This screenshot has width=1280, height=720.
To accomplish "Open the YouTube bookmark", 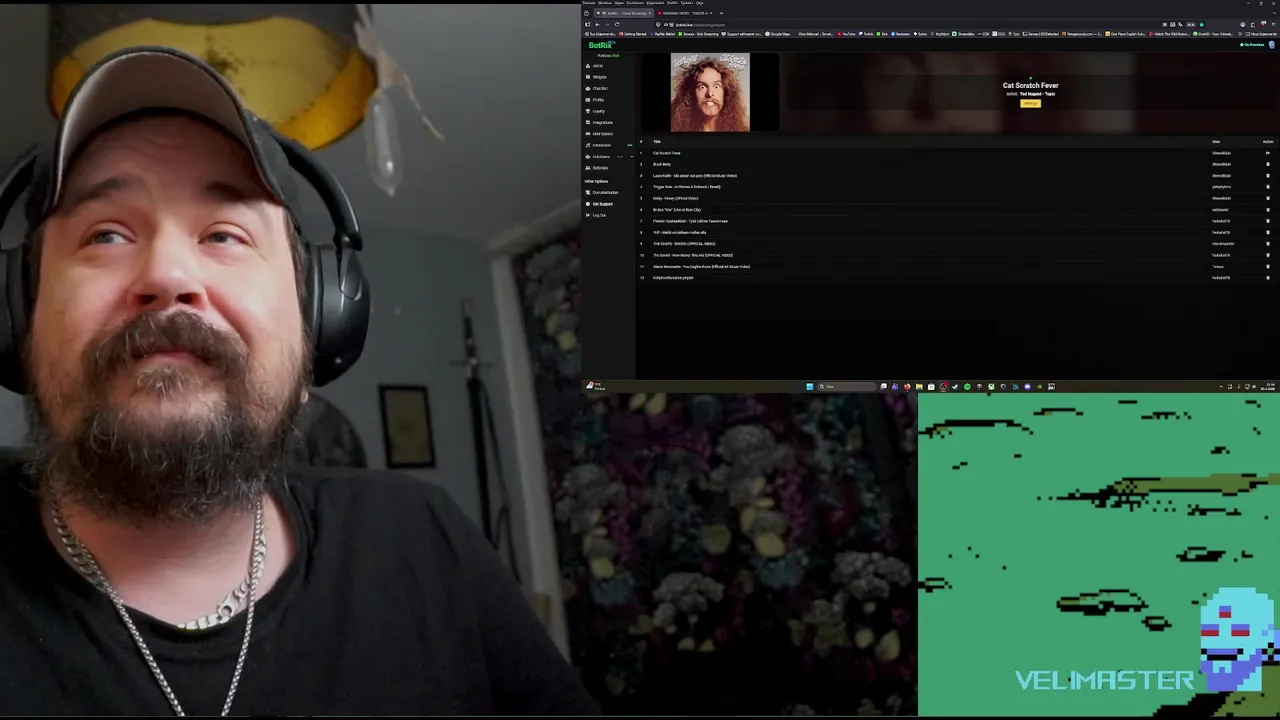I will click(x=847, y=34).
